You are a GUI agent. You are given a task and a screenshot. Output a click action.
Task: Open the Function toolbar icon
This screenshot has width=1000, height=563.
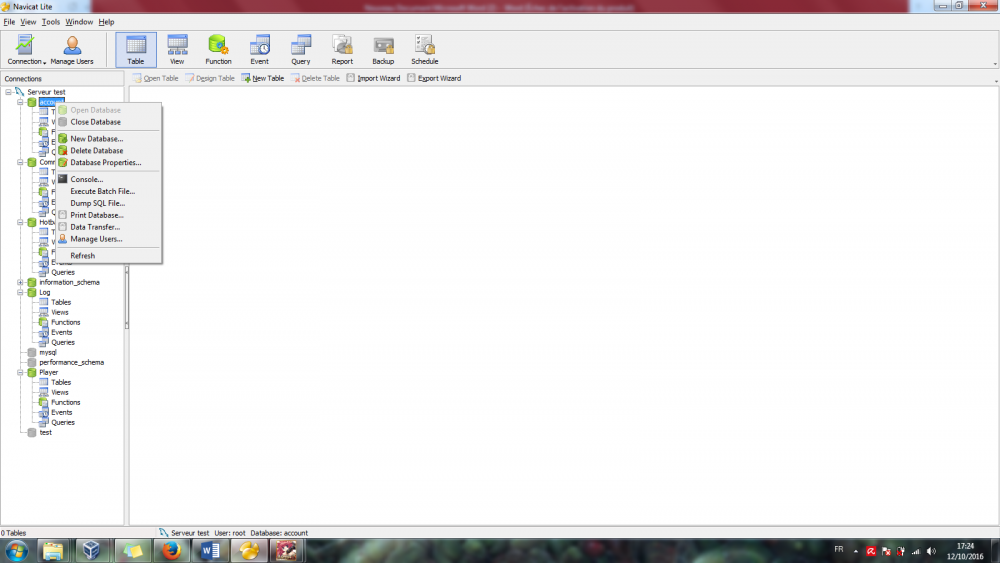tap(218, 50)
